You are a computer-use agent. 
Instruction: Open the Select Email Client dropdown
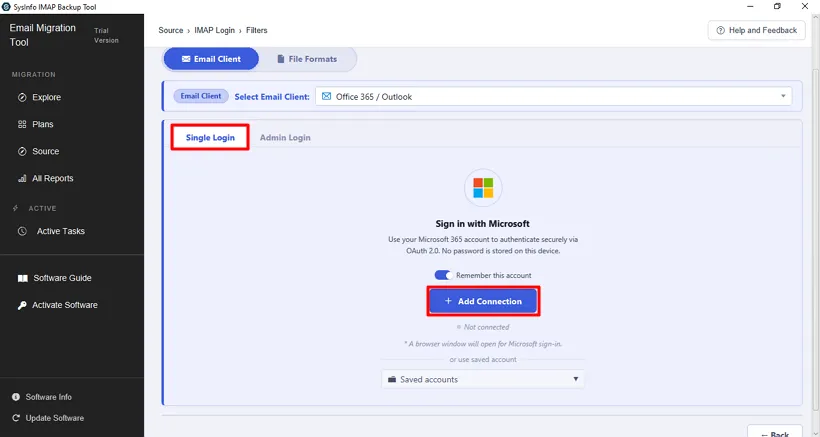553,97
